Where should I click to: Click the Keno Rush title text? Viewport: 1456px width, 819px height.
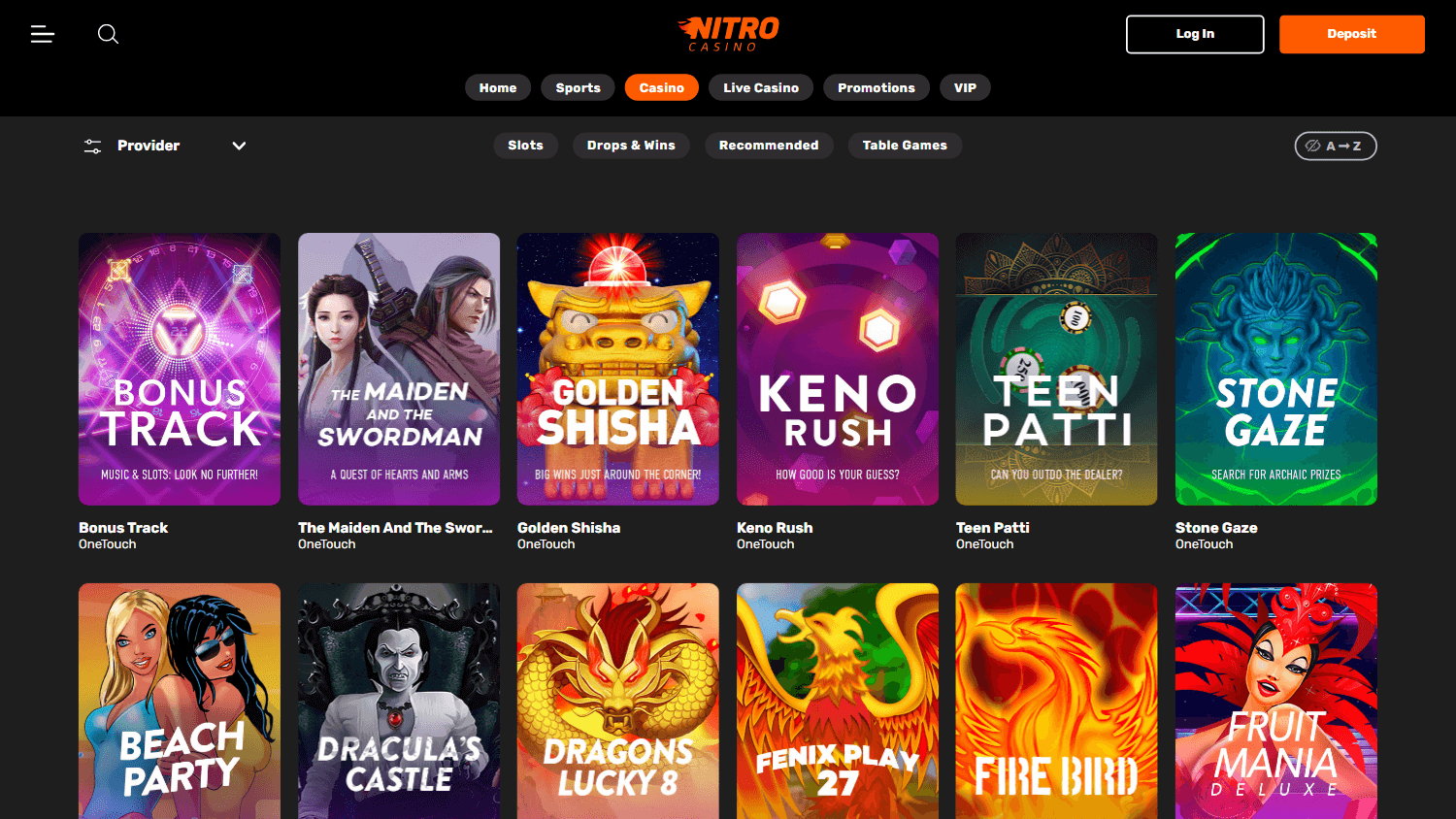coord(775,528)
